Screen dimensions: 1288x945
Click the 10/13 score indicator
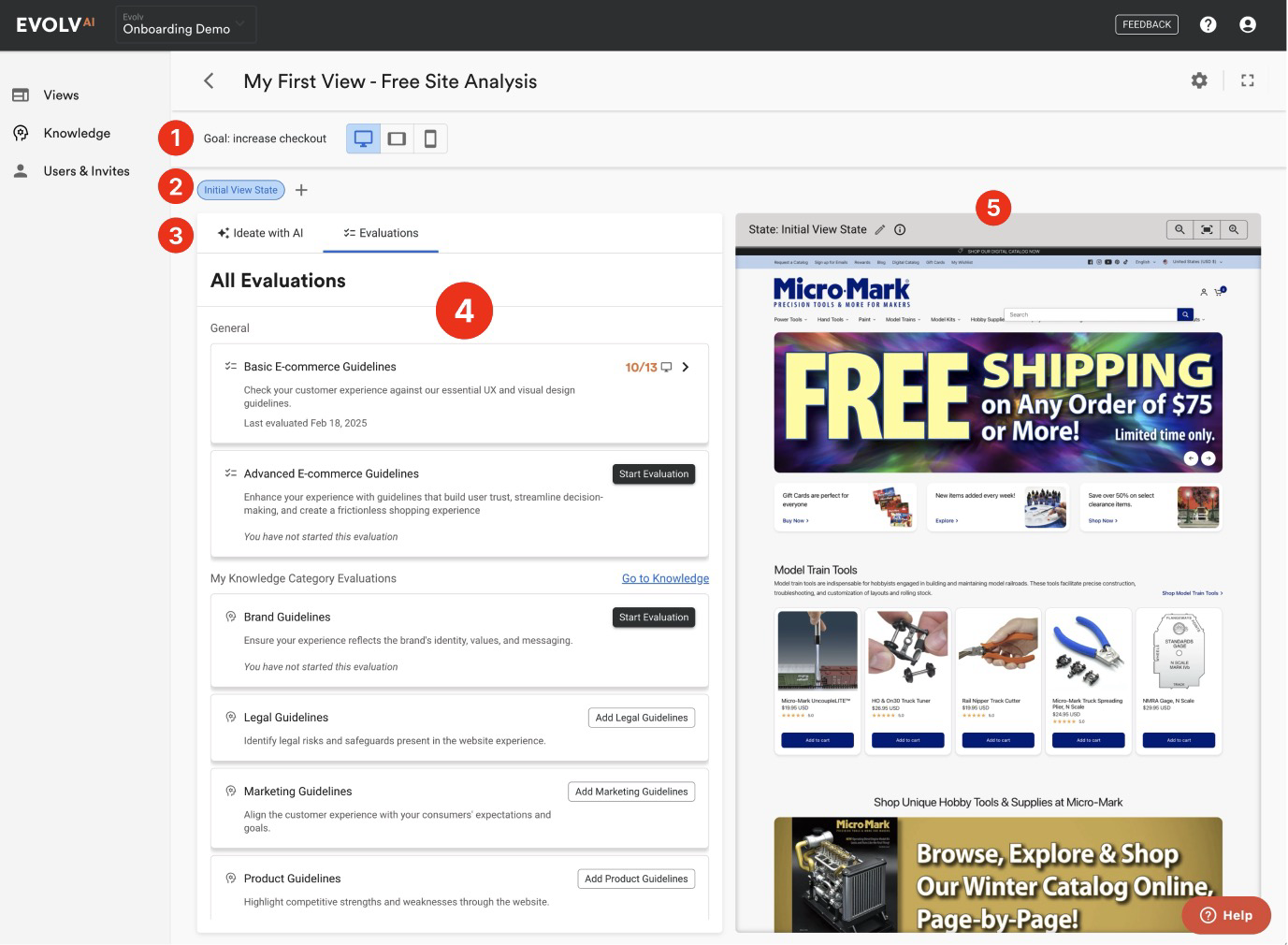(641, 368)
